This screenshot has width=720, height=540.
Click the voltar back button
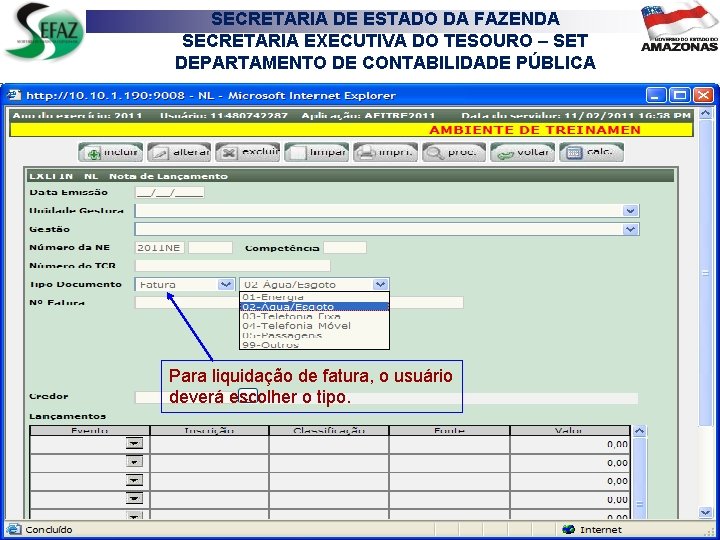click(x=523, y=152)
